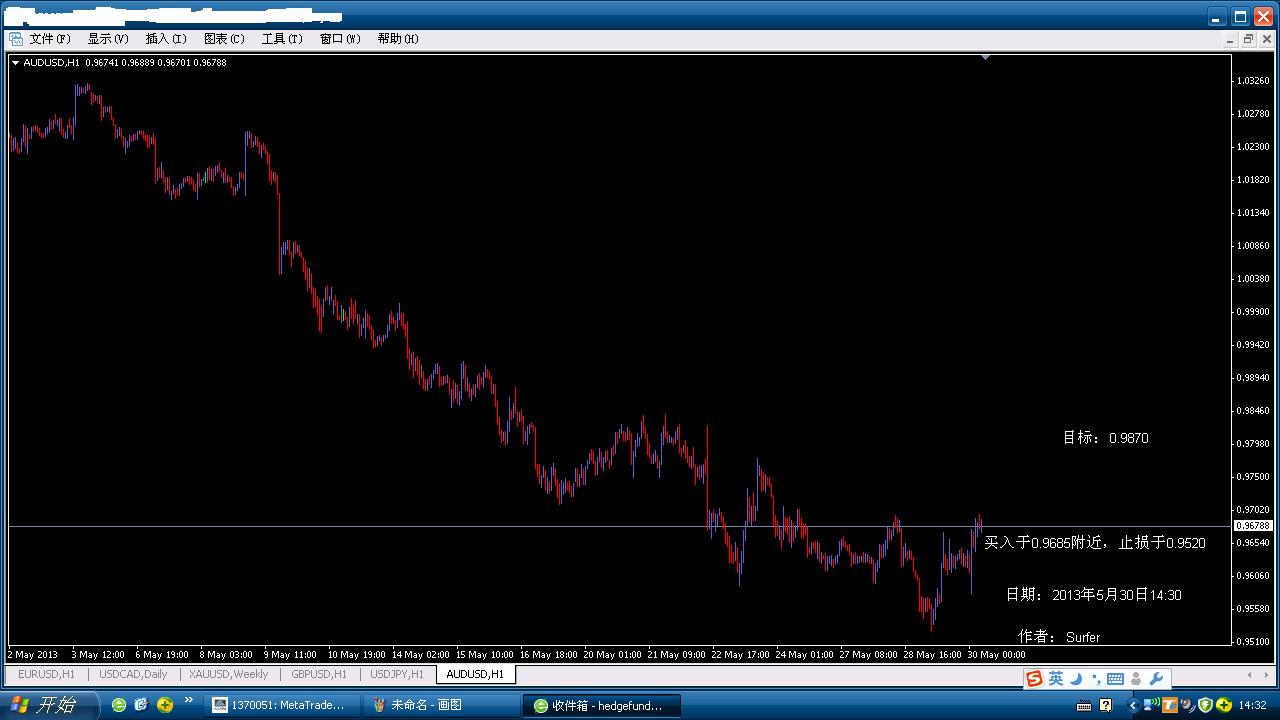This screenshot has height=720, width=1280.
Task: Click the 开始 Start button
Action: tap(48, 705)
